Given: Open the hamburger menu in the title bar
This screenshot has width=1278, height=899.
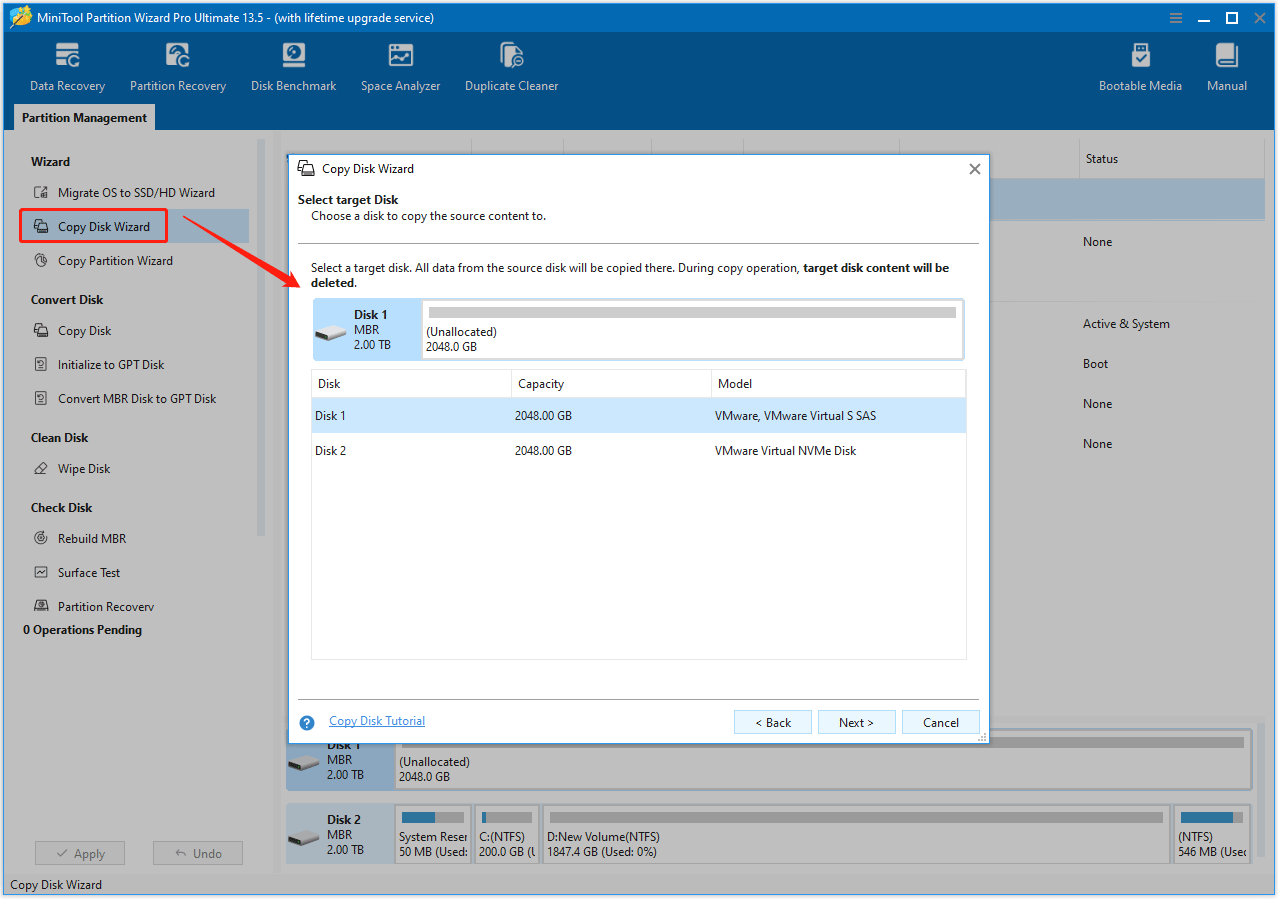Looking at the screenshot, I should coord(1175,17).
